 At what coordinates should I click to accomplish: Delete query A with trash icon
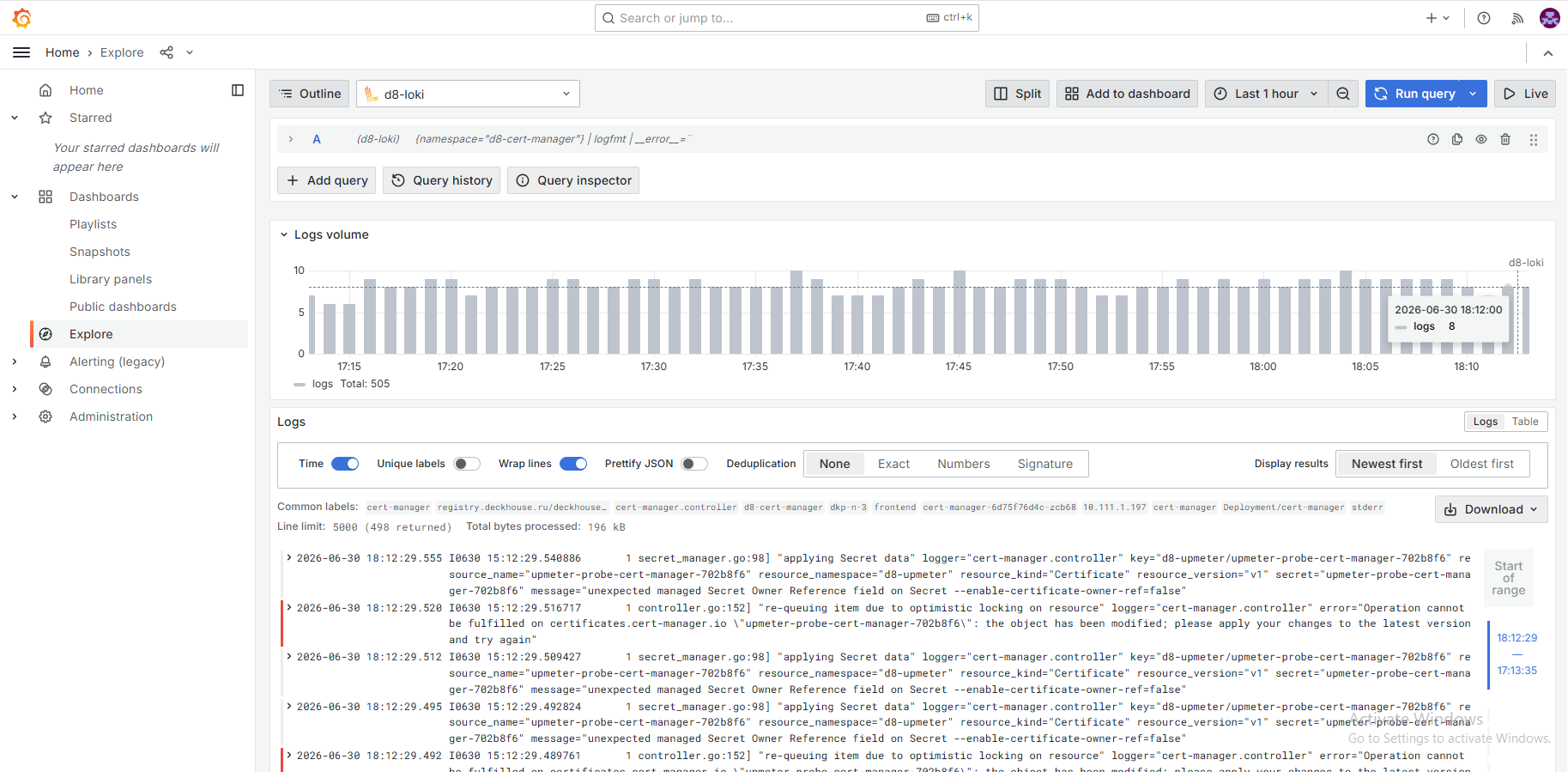[x=1505, y=139]
